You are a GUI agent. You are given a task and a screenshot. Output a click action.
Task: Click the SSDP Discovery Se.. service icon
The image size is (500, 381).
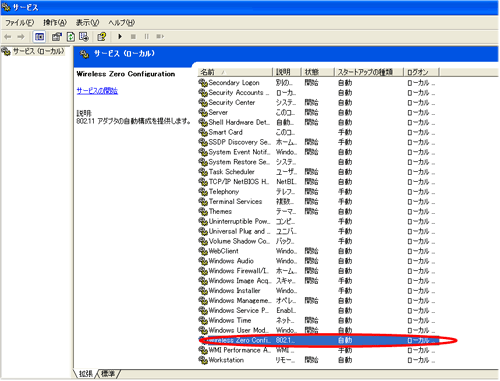tap(203, 142)
